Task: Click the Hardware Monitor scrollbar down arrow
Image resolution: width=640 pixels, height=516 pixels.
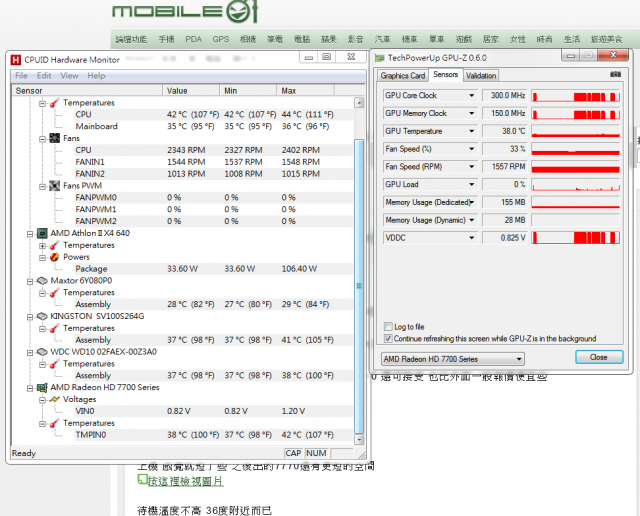Action: [x=359, y=440]
